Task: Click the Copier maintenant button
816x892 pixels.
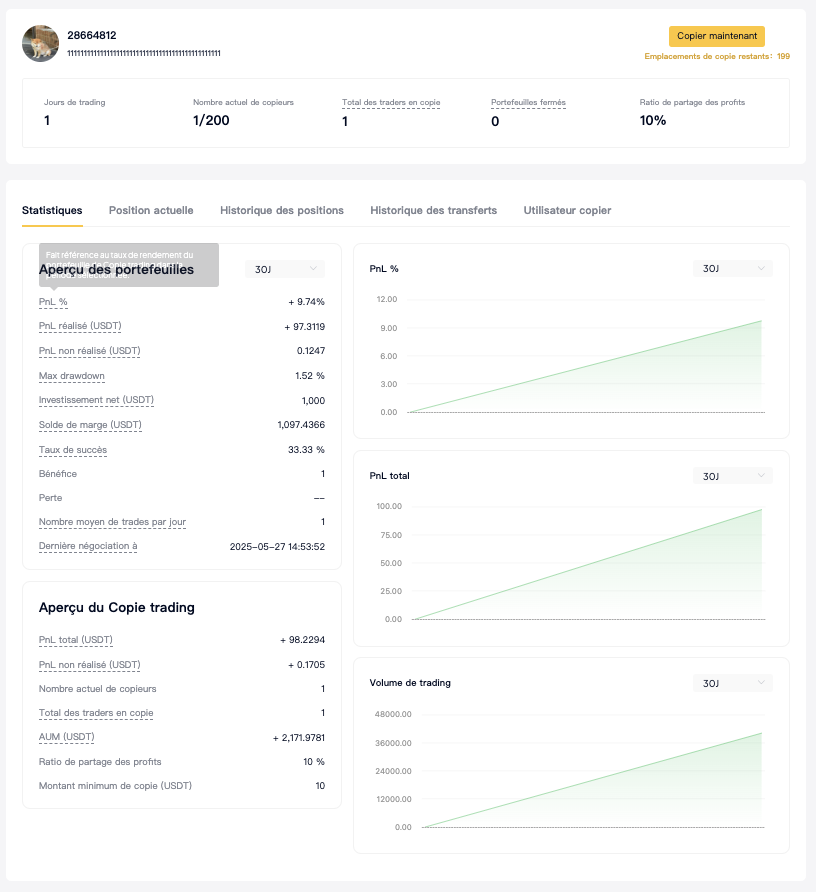Action: [716, 36]
